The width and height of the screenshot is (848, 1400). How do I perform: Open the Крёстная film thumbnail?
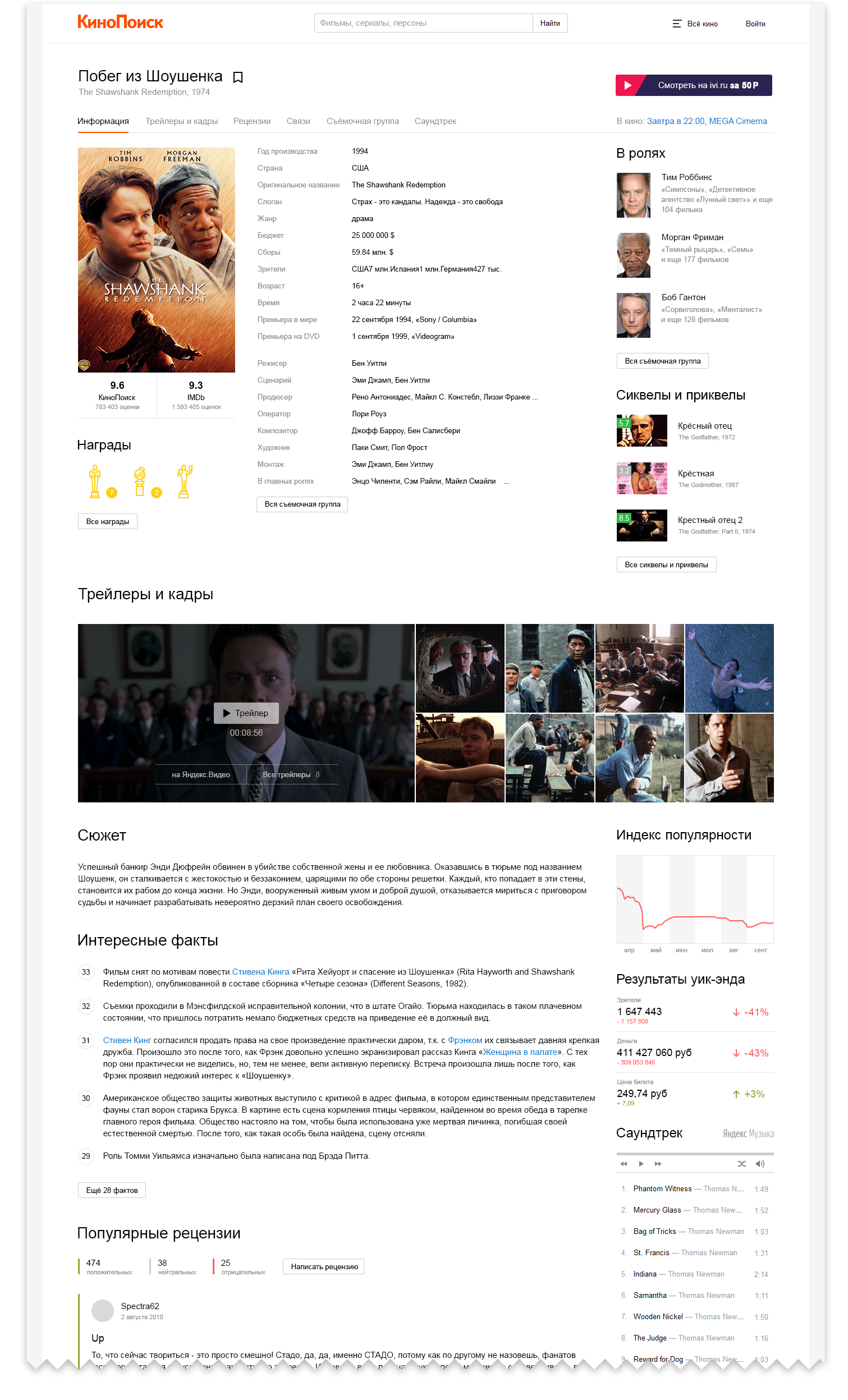click(641, 479)
